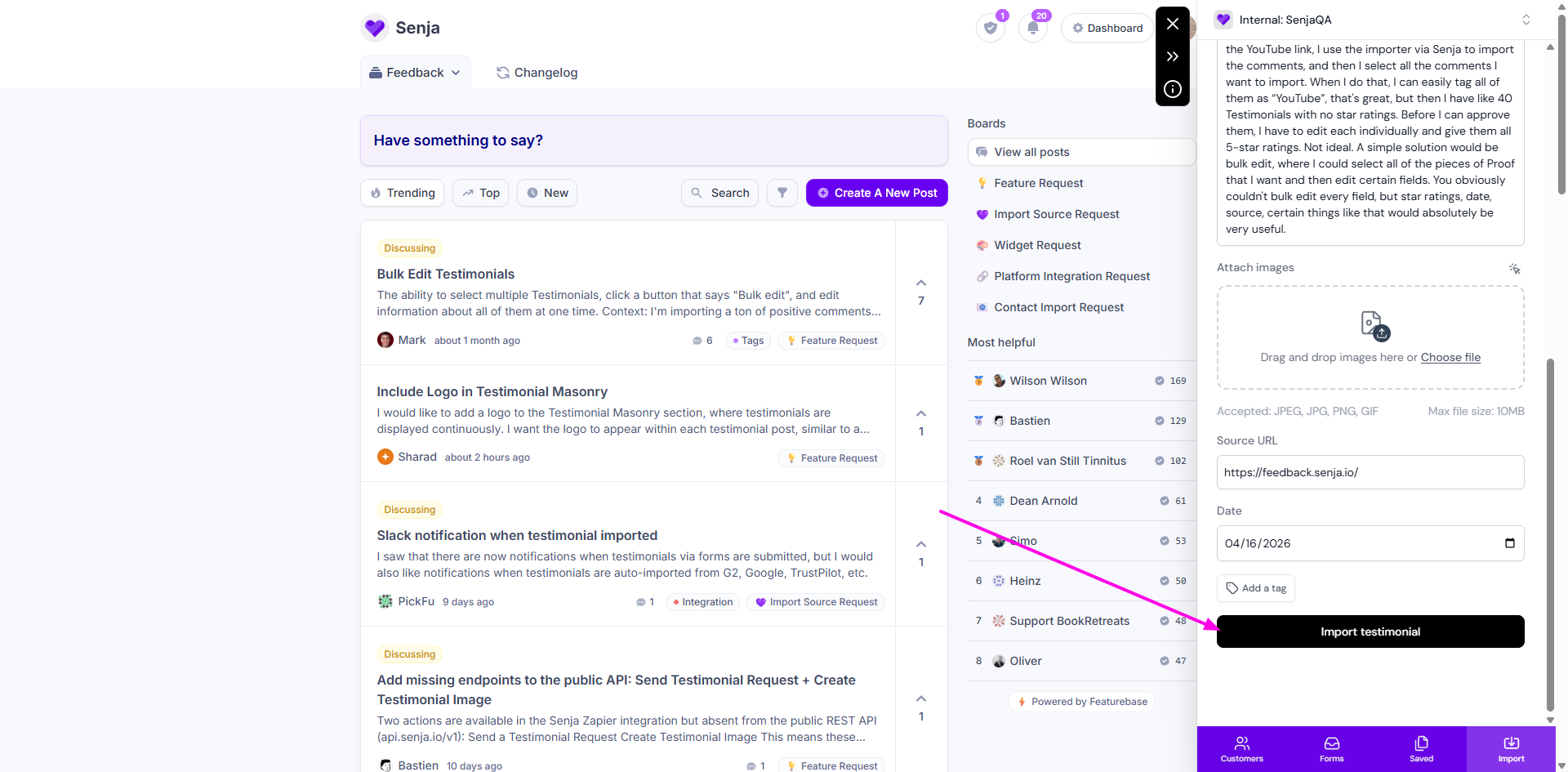Click the Choose file link
This screenshot has height=772, width=1568.
point(1450,357)
